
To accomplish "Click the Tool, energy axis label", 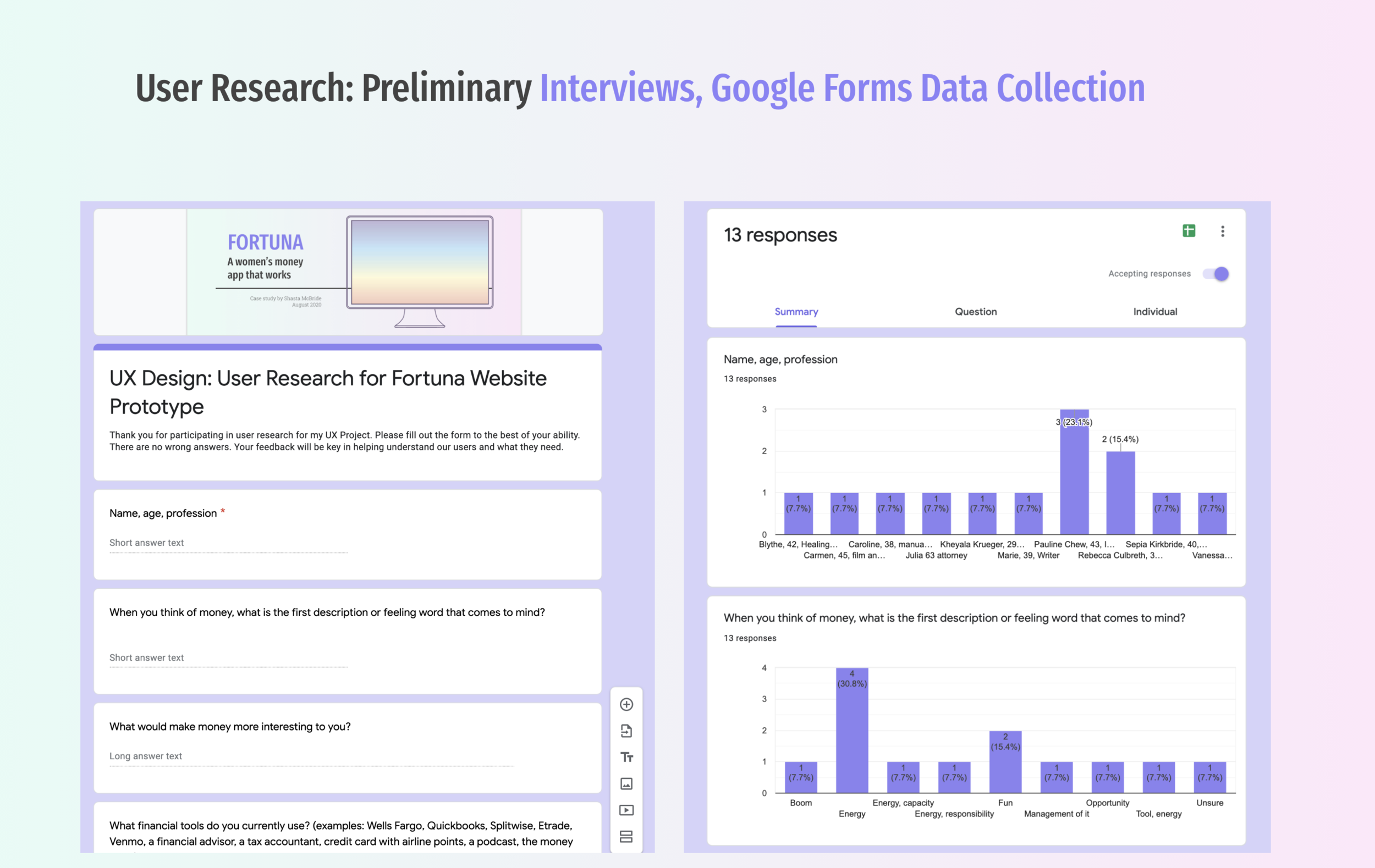I will 1159,814.
